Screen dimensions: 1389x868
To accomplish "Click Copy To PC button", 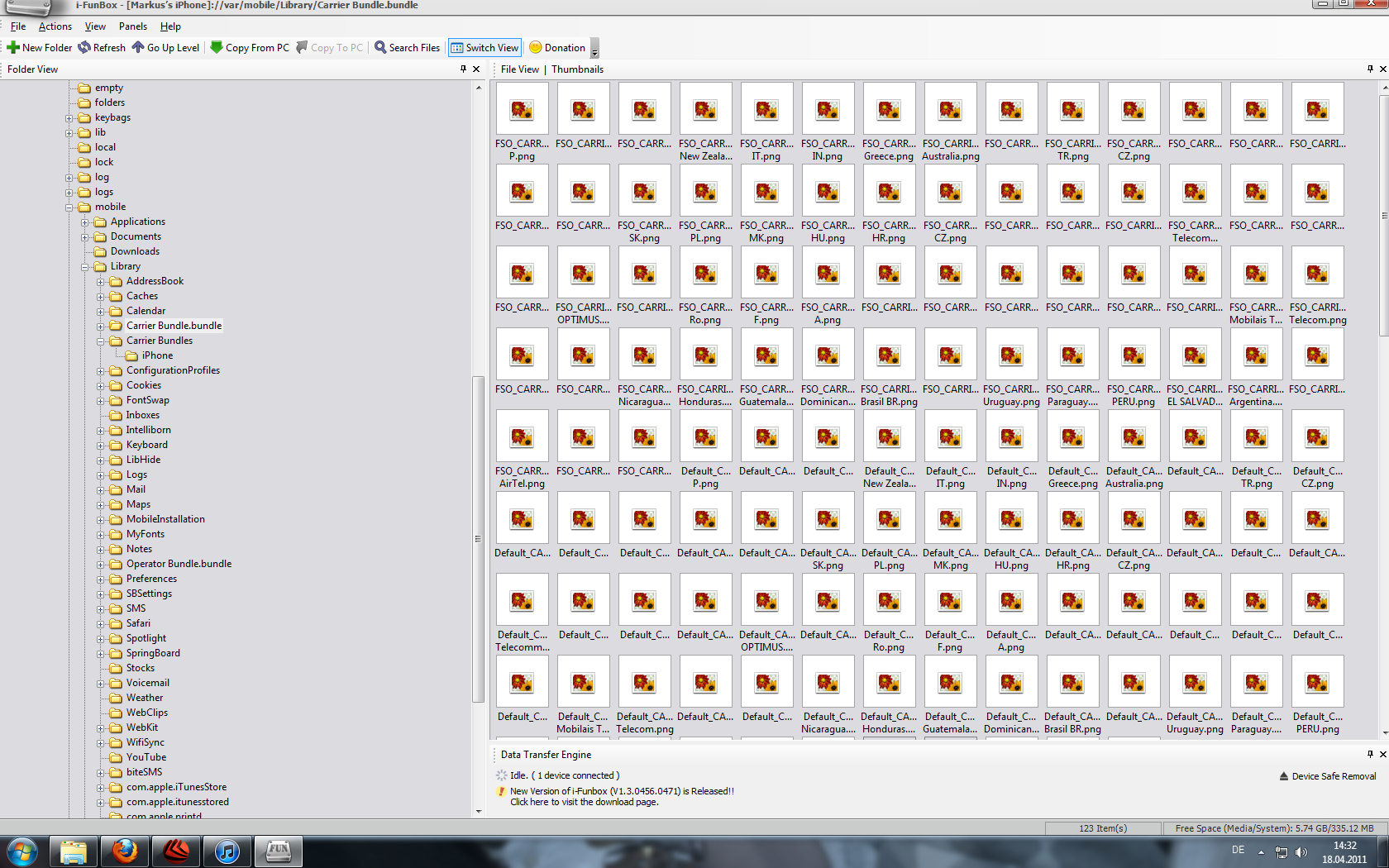I will tap(329, 47).
